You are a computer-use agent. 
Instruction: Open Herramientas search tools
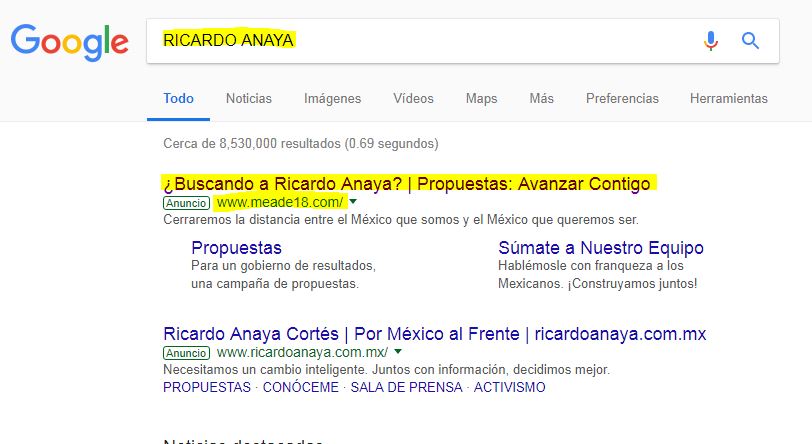coord(728,98)
